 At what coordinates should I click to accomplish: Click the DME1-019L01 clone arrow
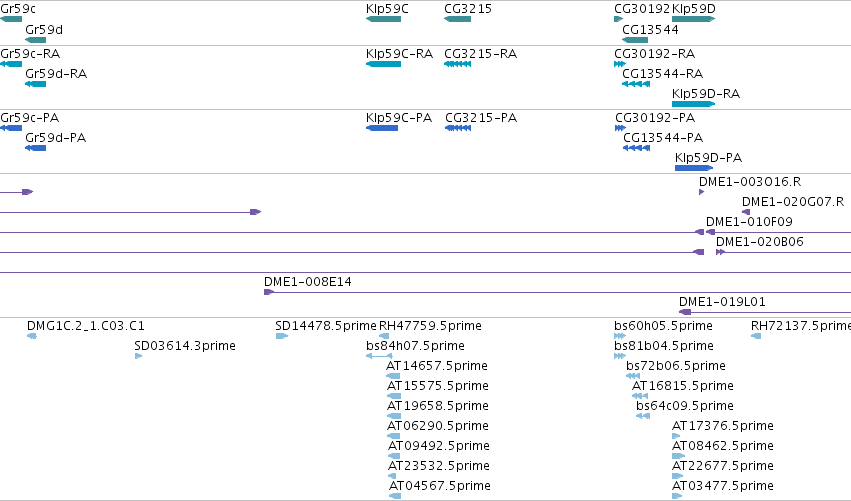tap(685, 312)
